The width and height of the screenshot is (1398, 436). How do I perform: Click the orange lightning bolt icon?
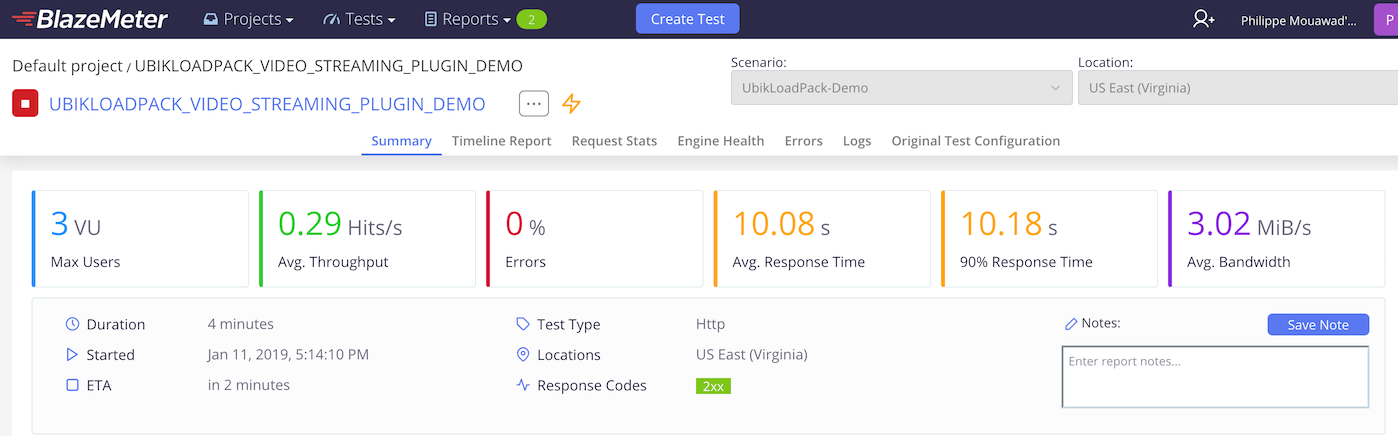coord(571,103)
